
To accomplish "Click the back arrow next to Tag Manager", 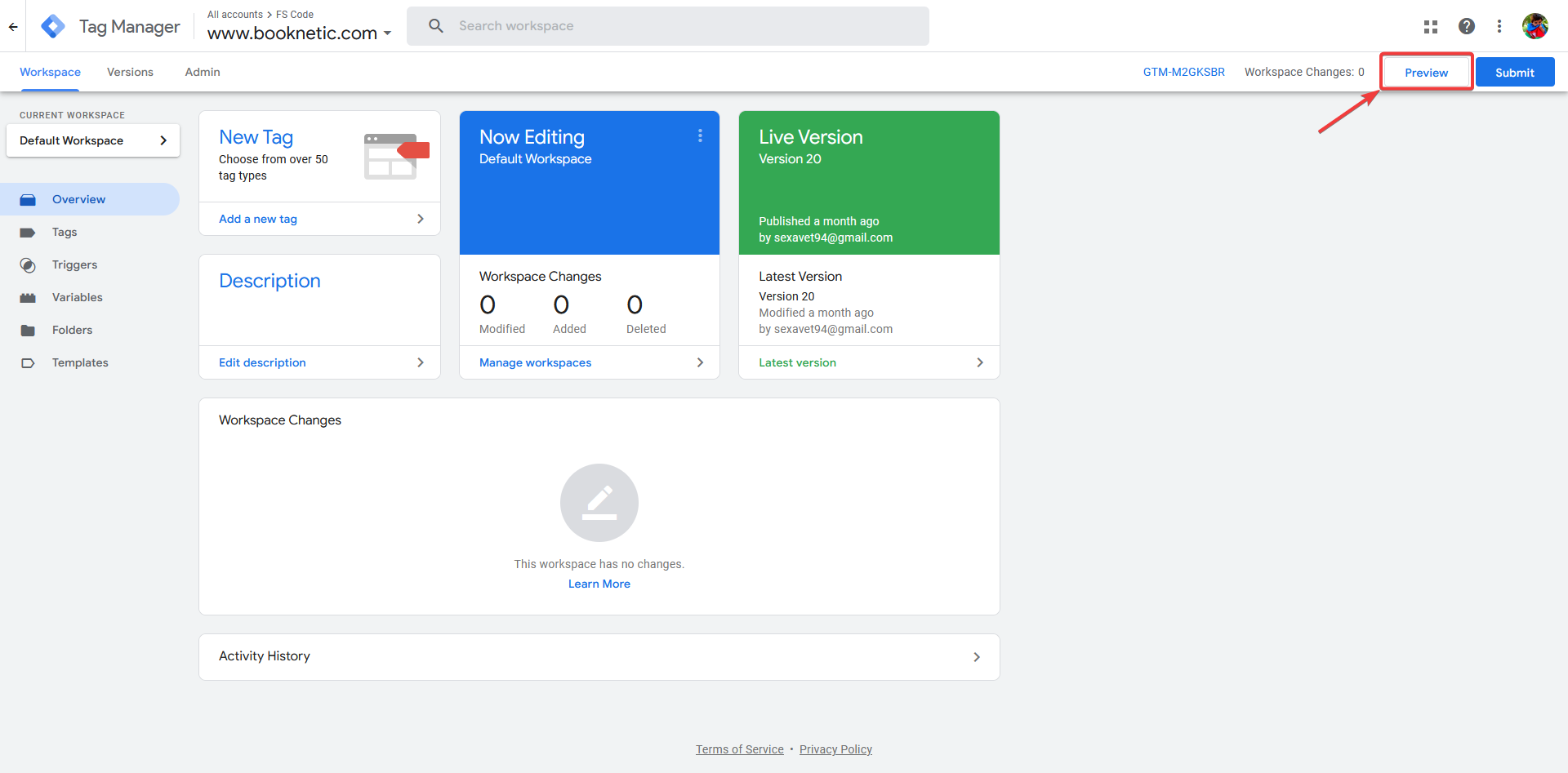I will (13, 25).
